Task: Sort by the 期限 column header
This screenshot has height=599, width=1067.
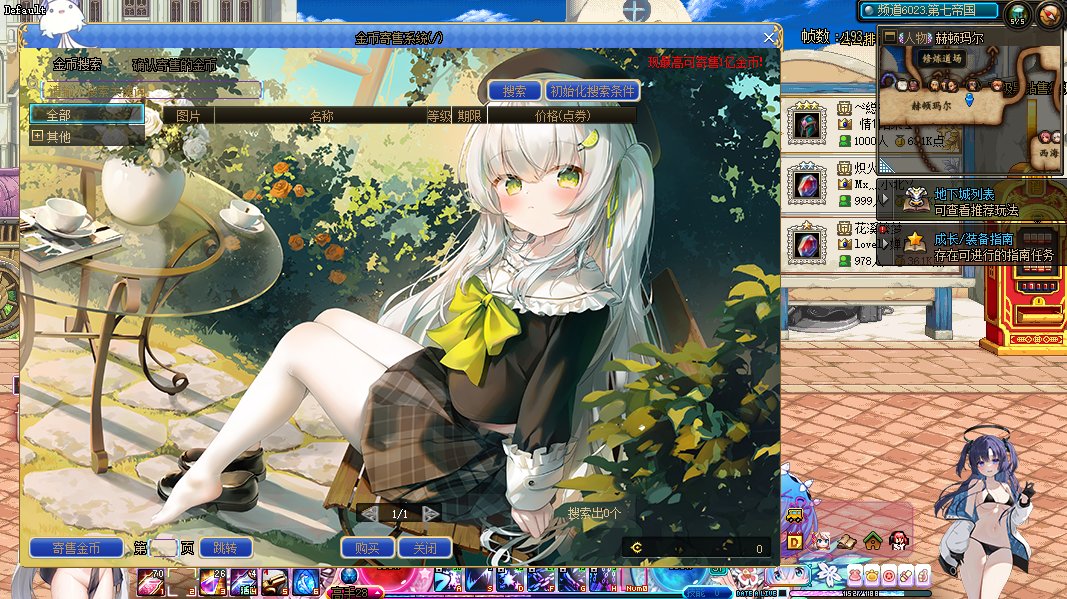Action: click(469, 116)
